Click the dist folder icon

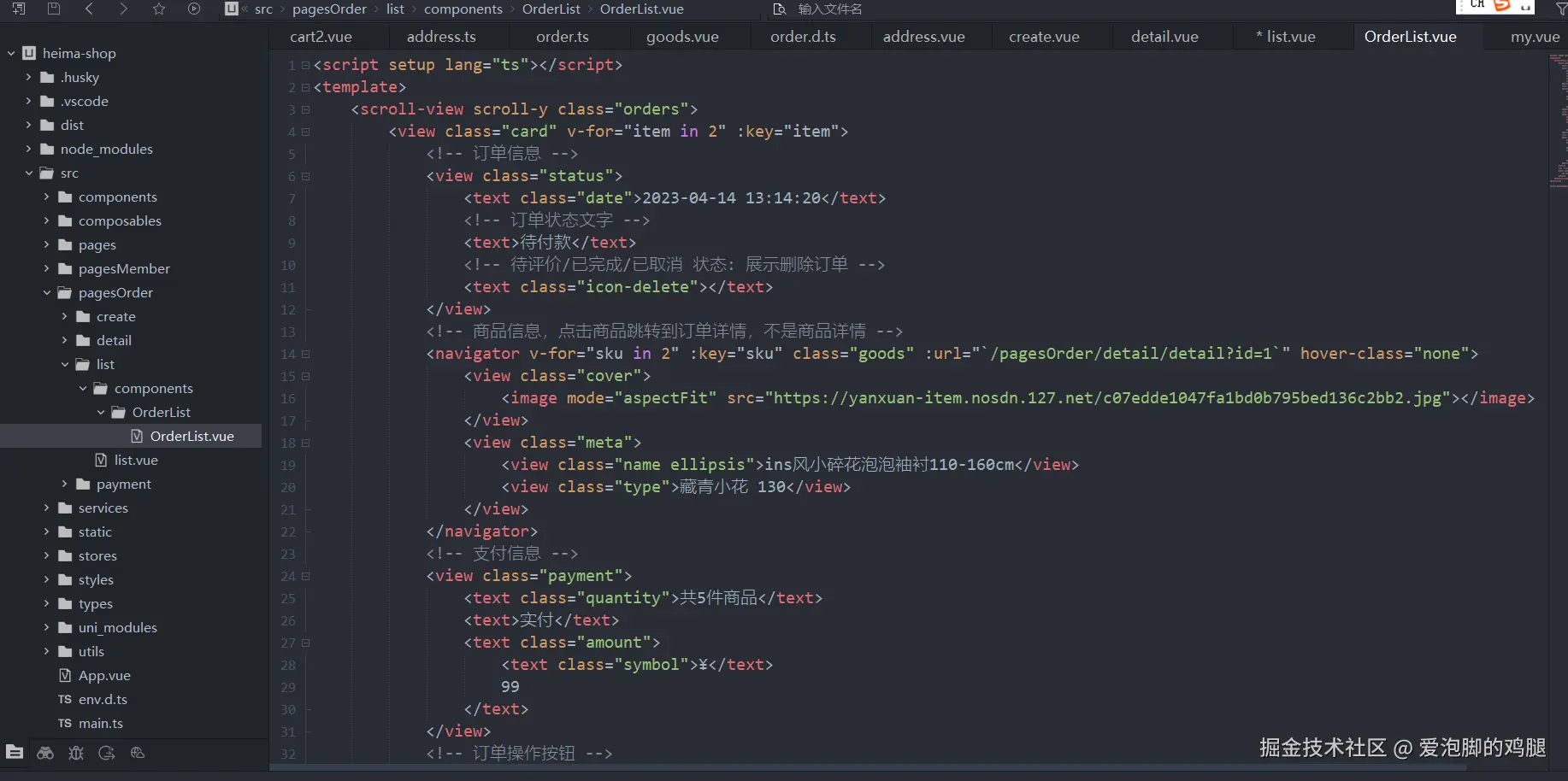point(47,125)
